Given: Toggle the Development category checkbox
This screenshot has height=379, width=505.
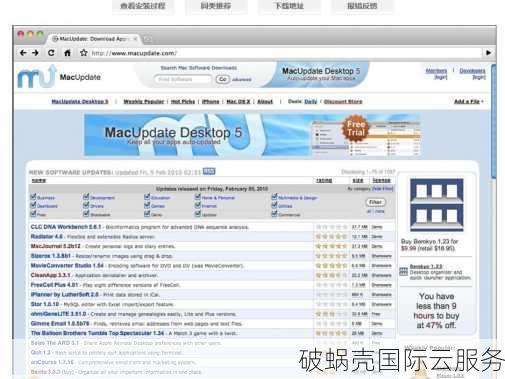Looking at the screenshot, I should click(86, 196).
